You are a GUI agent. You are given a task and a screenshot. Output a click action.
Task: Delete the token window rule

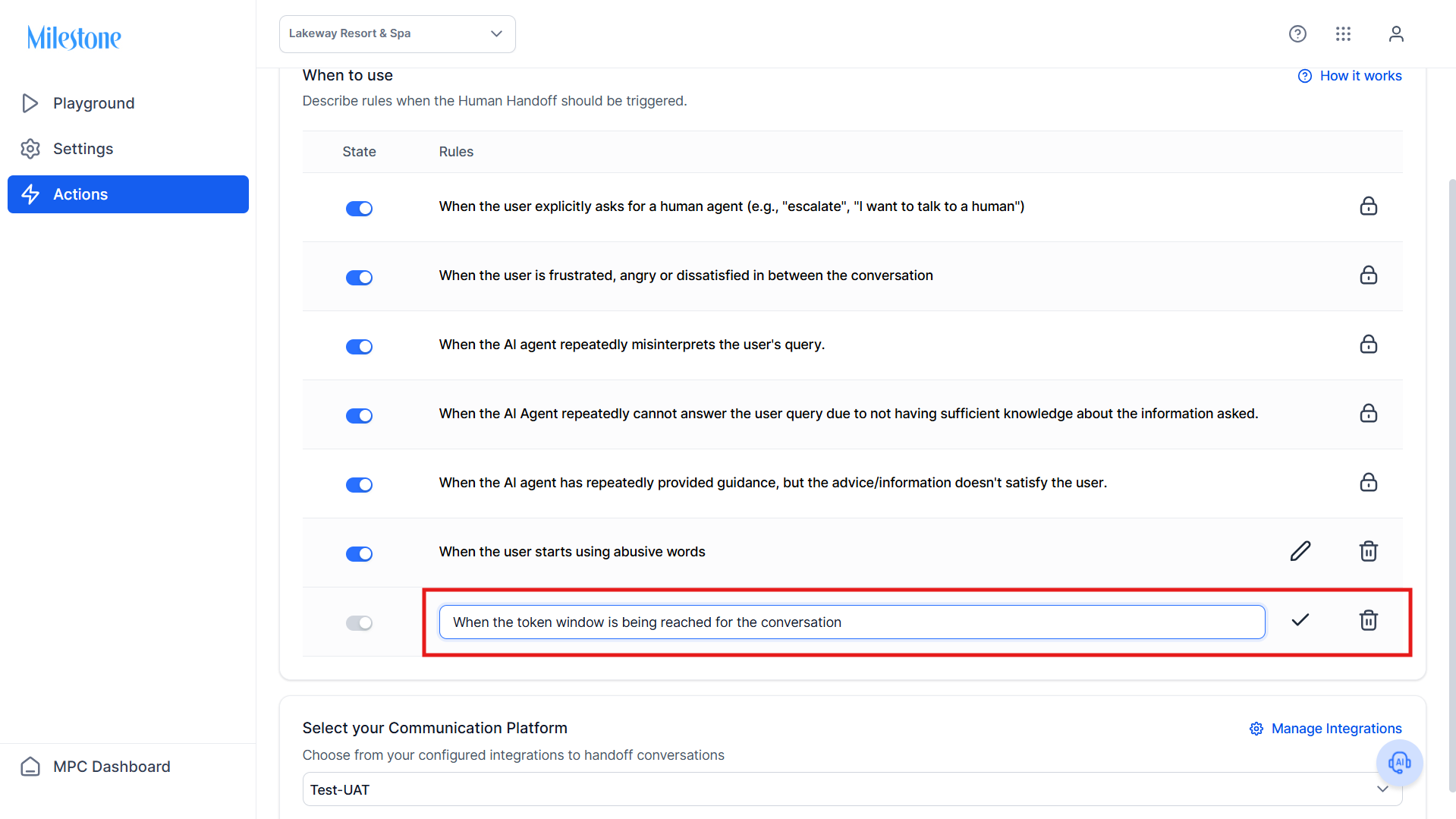click(1368, 621)
